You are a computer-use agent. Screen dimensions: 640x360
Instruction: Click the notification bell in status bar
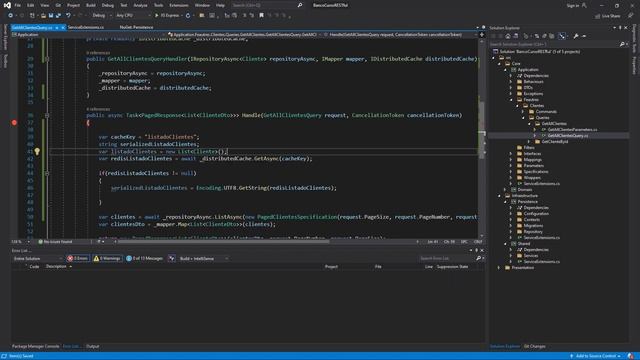click(631, 356)
